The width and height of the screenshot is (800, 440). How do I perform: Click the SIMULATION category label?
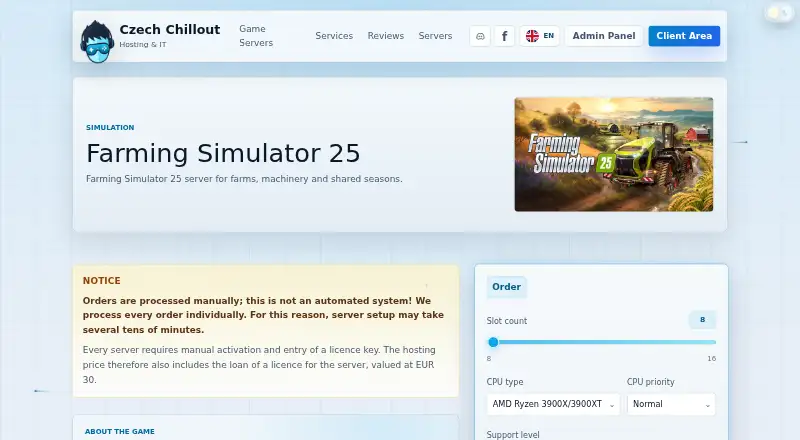click(x=110, y=128)
